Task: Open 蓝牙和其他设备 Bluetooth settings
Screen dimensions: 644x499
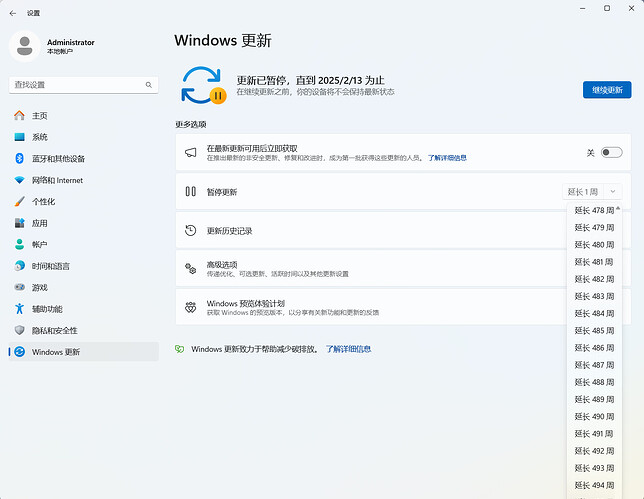Action: pos(83,159)
